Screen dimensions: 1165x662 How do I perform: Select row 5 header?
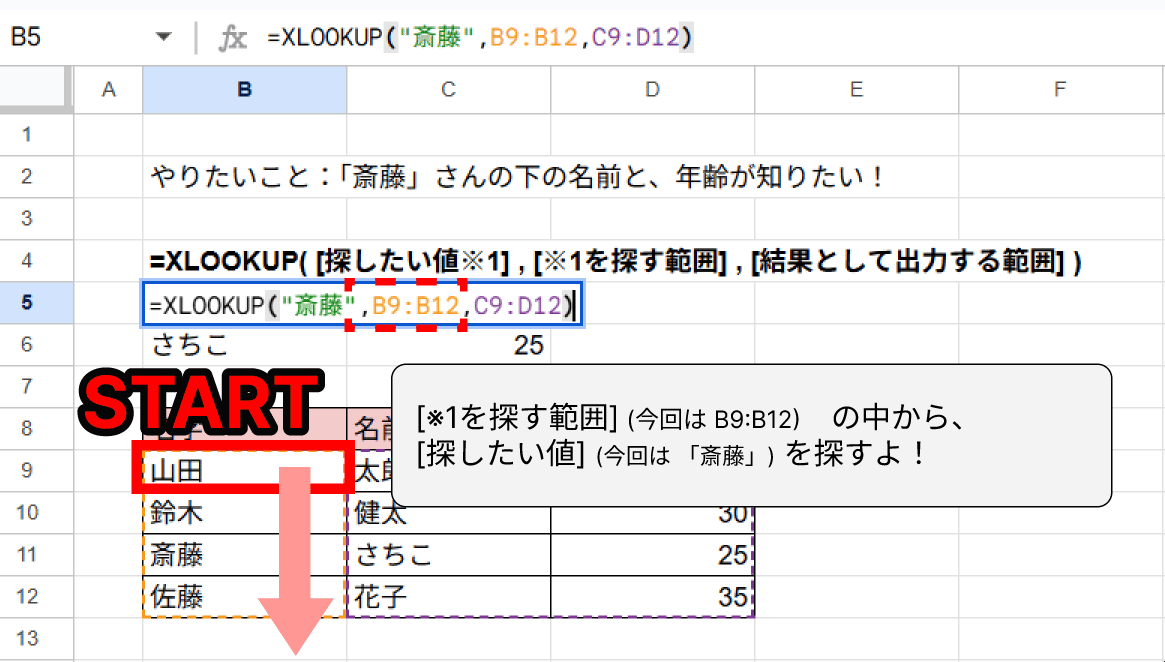coord(27,303)
